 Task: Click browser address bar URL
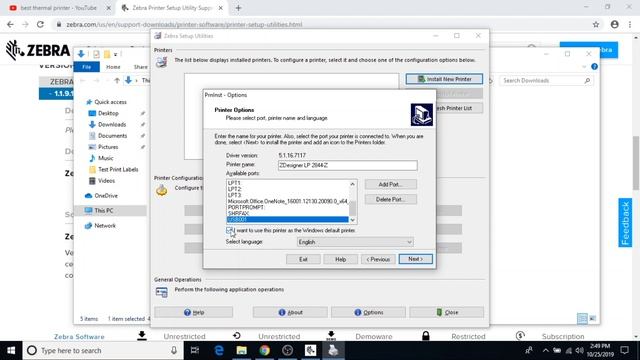184,24
